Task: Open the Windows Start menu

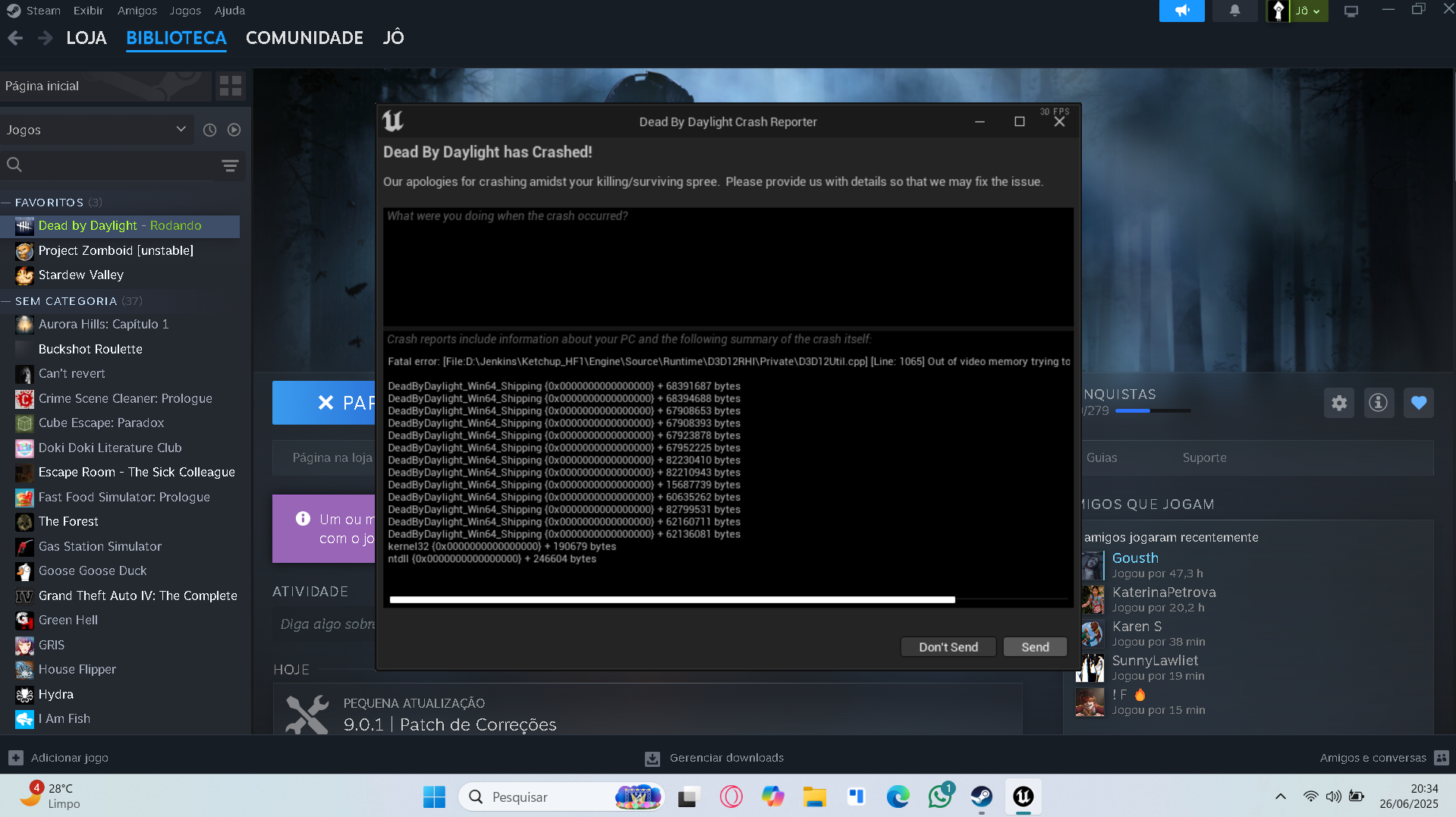Action: pos(434,797)
